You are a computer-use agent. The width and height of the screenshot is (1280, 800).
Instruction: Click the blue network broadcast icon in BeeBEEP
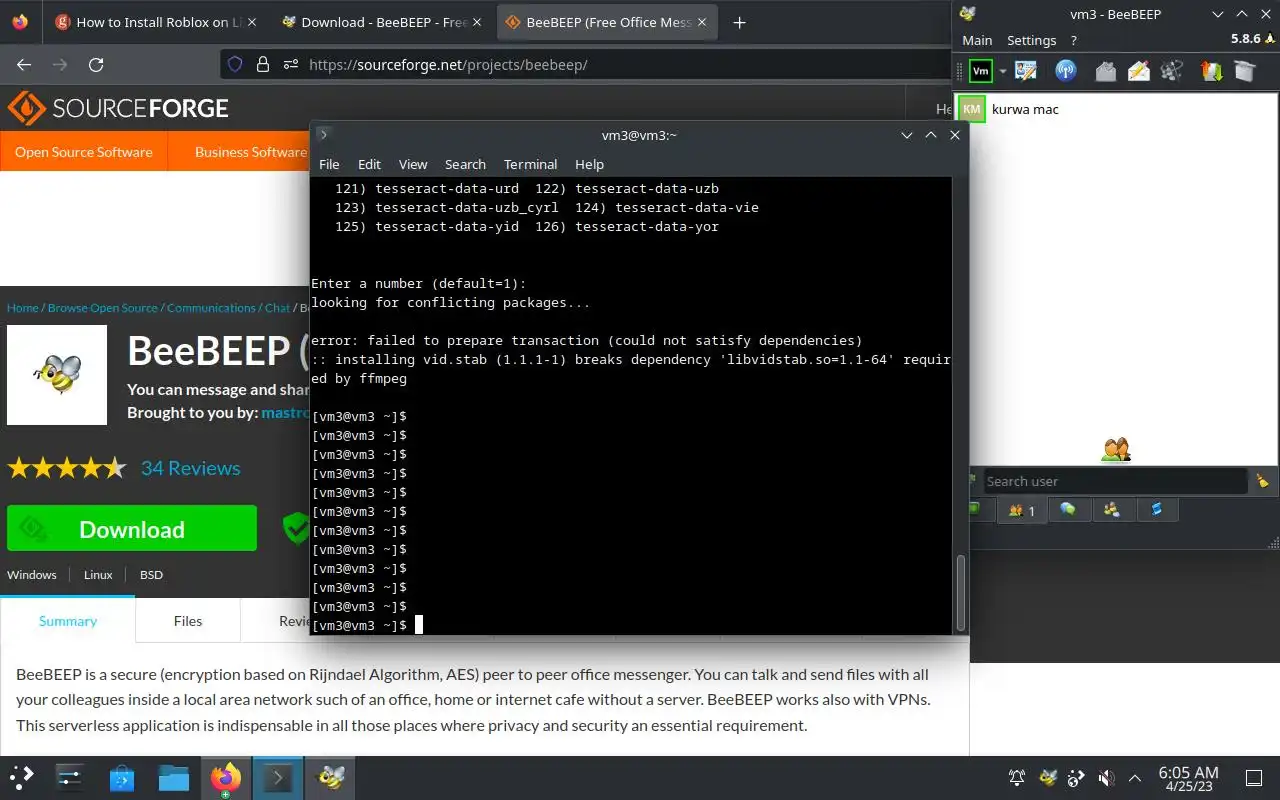1066,71
